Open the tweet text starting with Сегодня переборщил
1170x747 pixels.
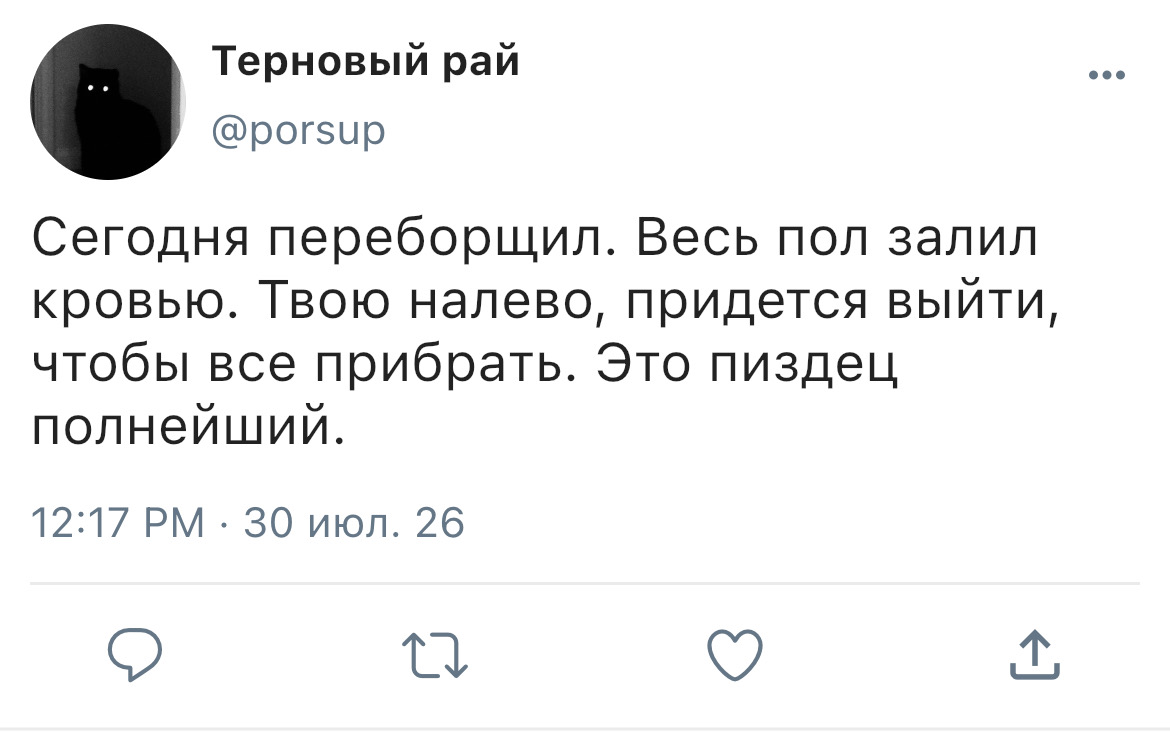coord(545,333)
